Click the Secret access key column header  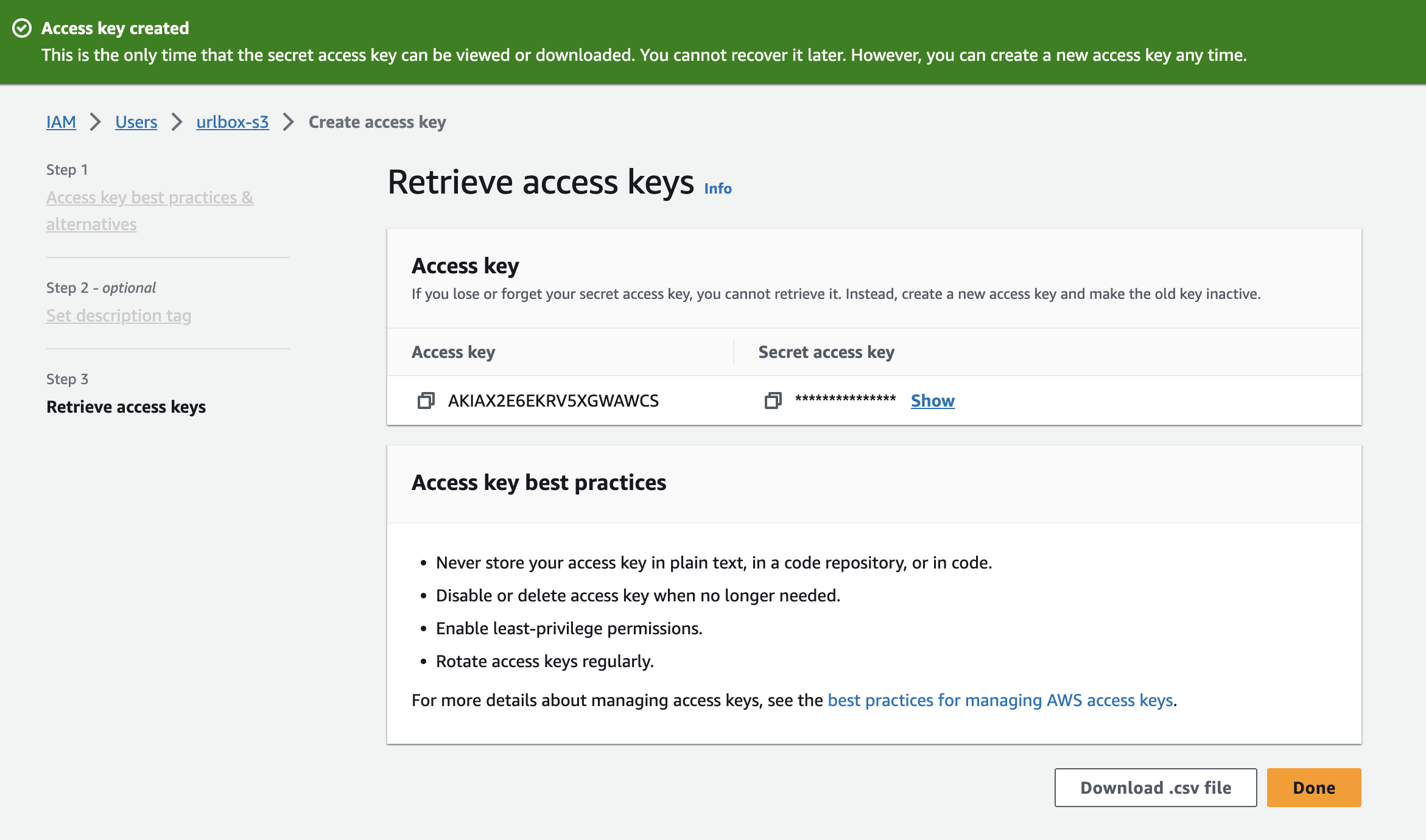826,352
